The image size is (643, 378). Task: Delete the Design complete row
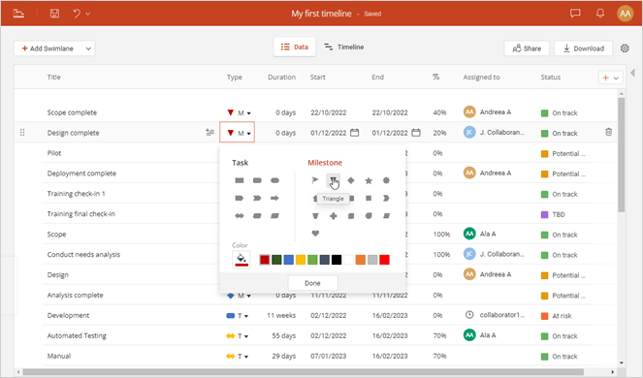tap(609, 132)
